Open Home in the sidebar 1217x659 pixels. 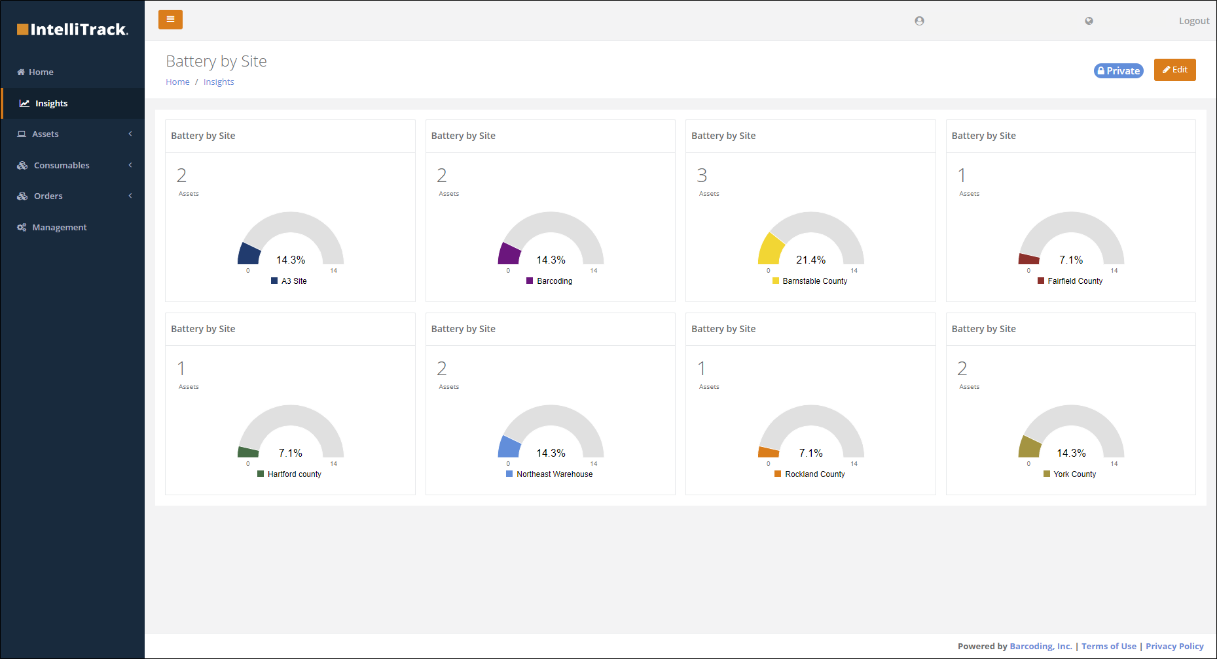72,72
